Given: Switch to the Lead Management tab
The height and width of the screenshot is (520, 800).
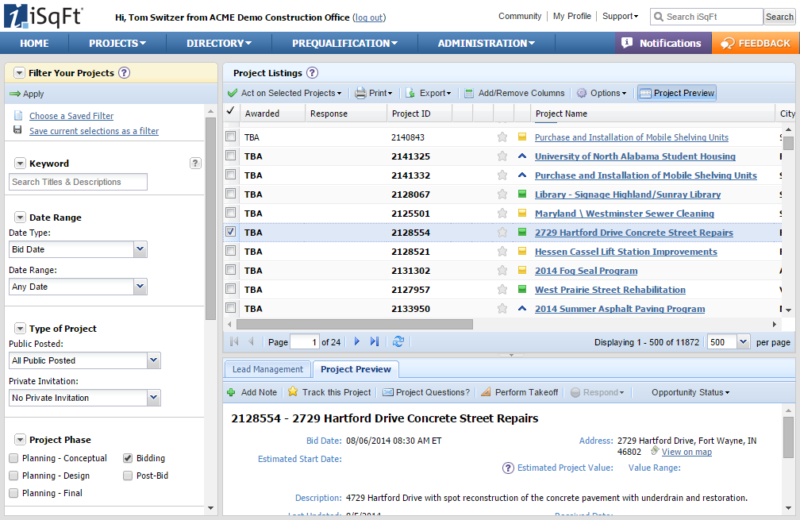Looking at the screenshot, I should 267,369.
